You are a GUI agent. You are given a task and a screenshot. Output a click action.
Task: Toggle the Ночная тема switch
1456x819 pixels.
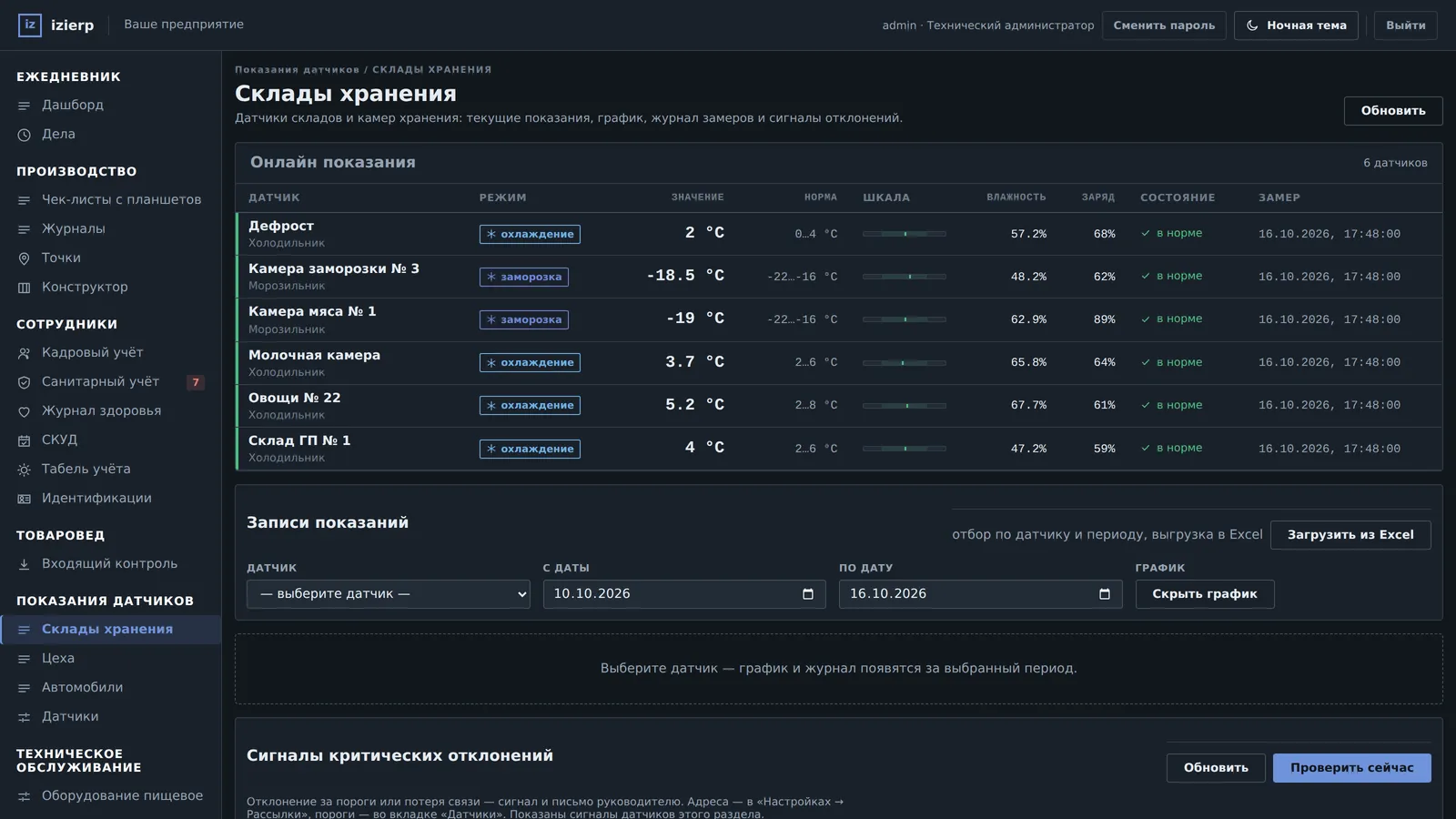click(x=1296, y=25)
